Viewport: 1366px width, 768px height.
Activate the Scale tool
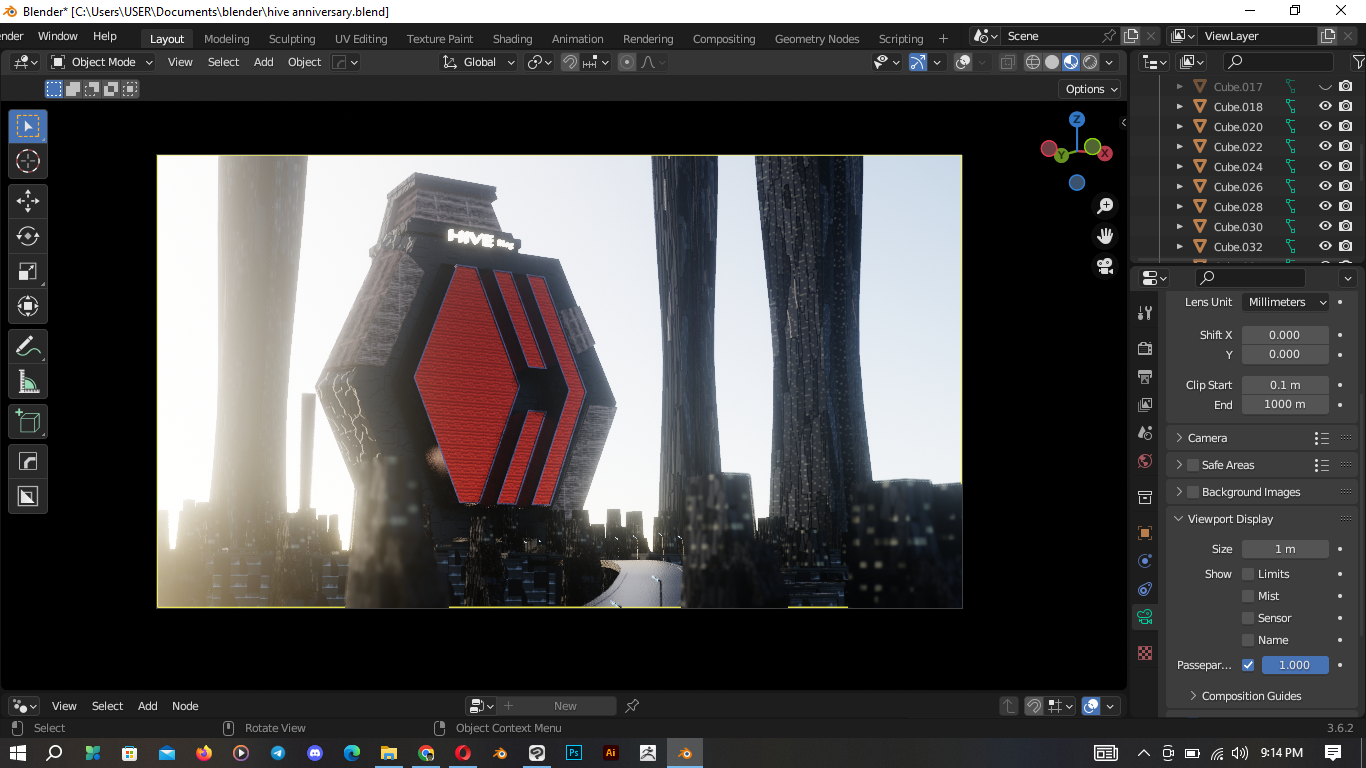tap(28, 271)
